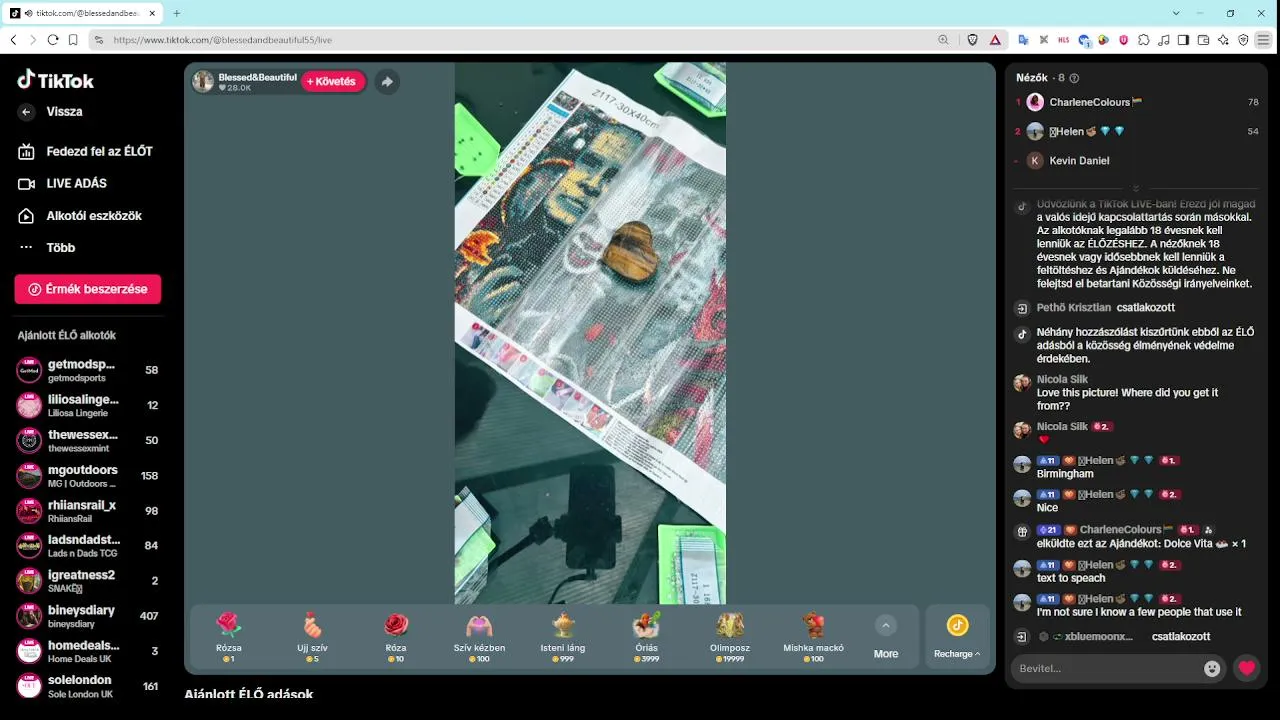Open rhiiansrail_x live stream
The height and width of the screenshot is (720, 1280).
(x=88, y=511)
